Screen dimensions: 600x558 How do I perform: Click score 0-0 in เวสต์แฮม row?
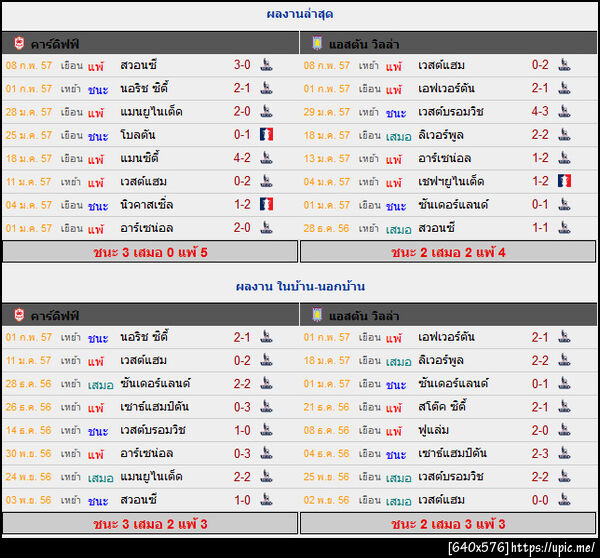[540, 500]
